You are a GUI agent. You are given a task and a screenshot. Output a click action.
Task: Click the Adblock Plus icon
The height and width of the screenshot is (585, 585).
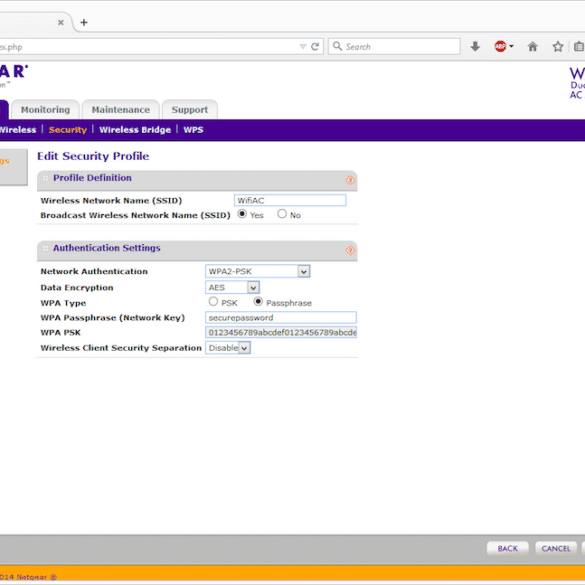[x=500, y=47]
